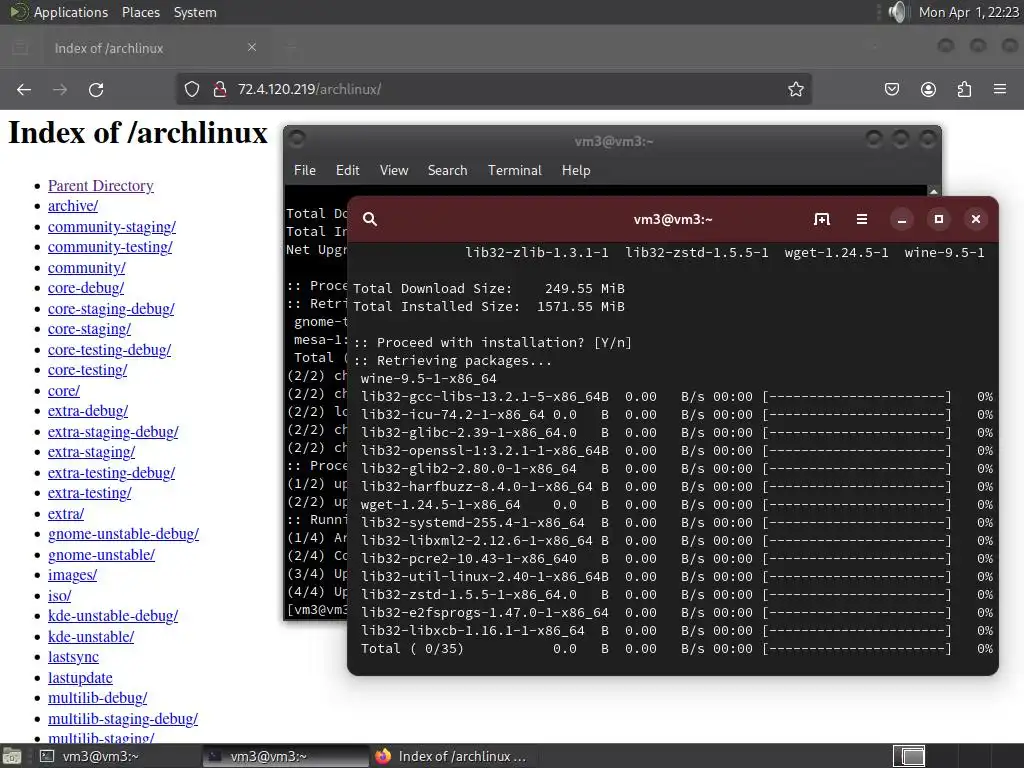The width and height of the screenshot is (1024, 768).
Task: Open the lastupdate link
Action: pos(80,678)
